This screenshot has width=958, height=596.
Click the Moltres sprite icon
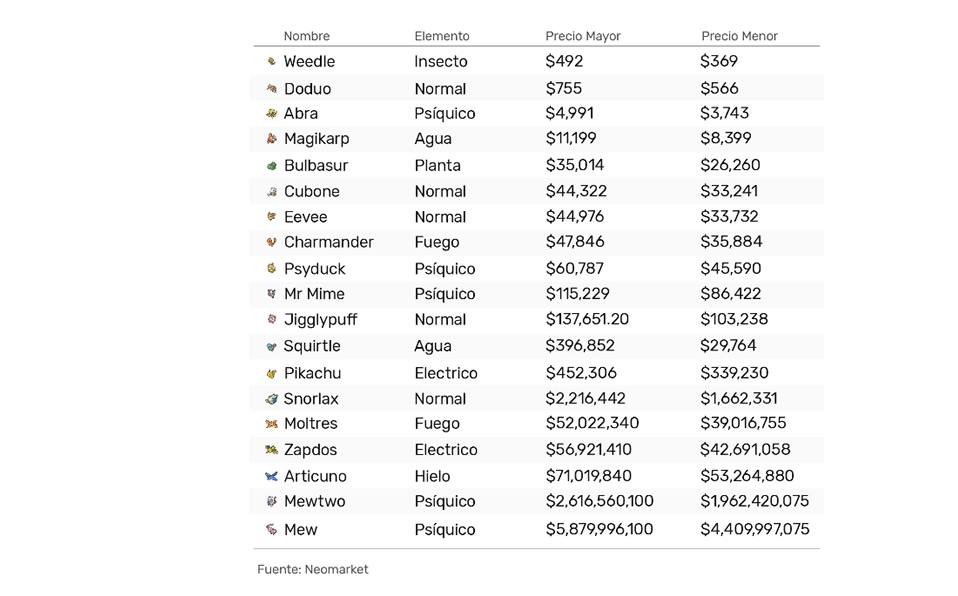tap(271, 424)
